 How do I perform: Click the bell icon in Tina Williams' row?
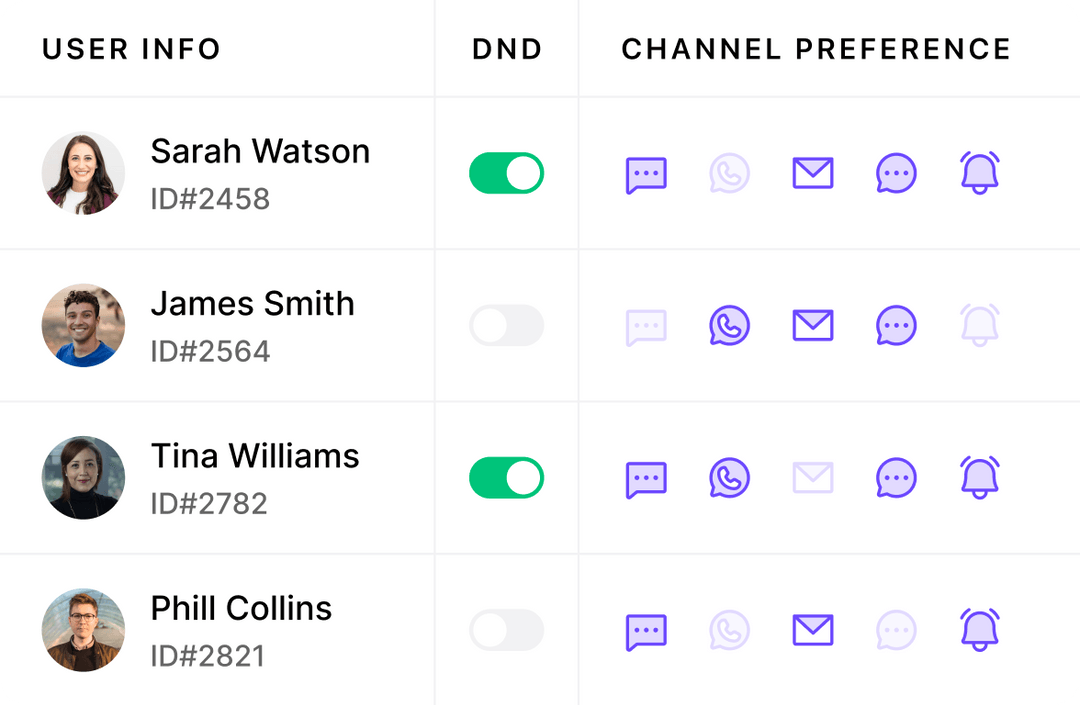point(980,477)
